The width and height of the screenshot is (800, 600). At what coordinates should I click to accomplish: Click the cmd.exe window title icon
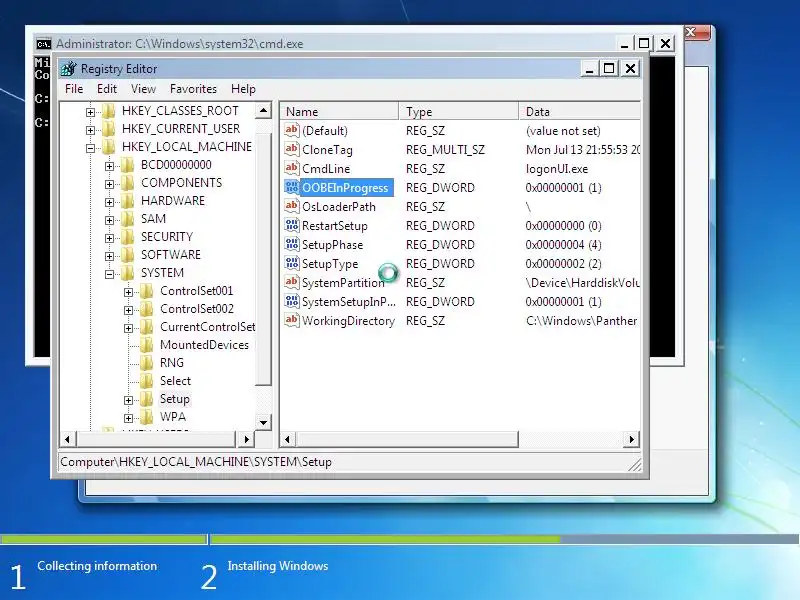[43, 44]
